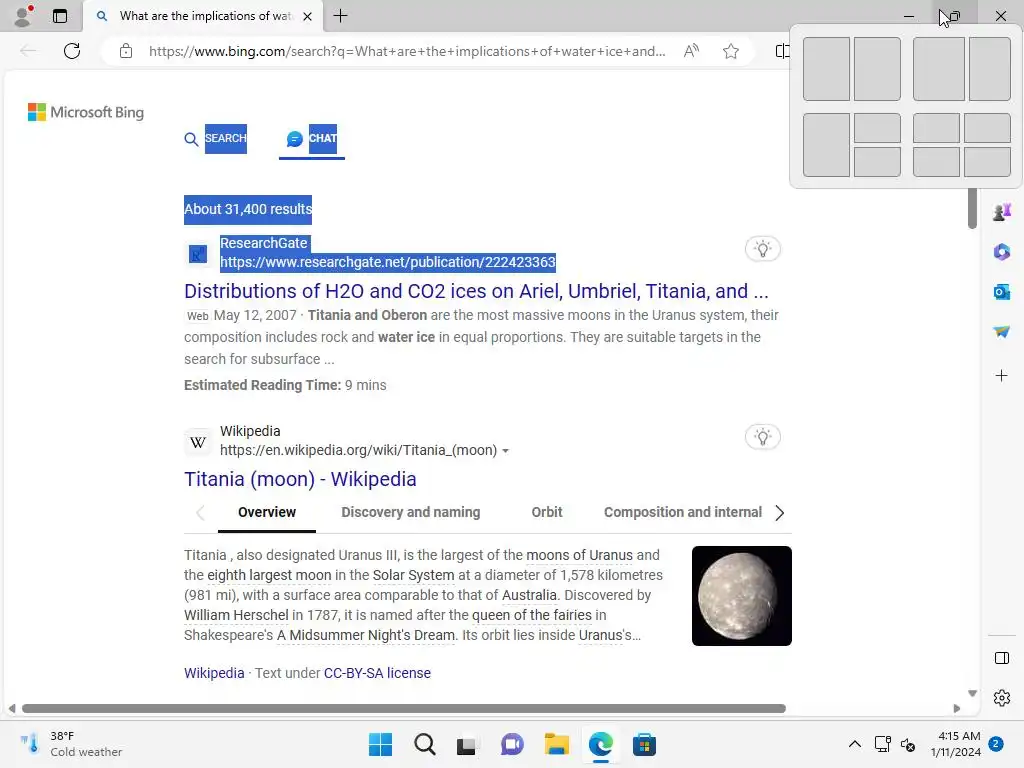Close the Bing search results tab
Viewport: 1024px width, 768px height.
[x=308, y=16]
